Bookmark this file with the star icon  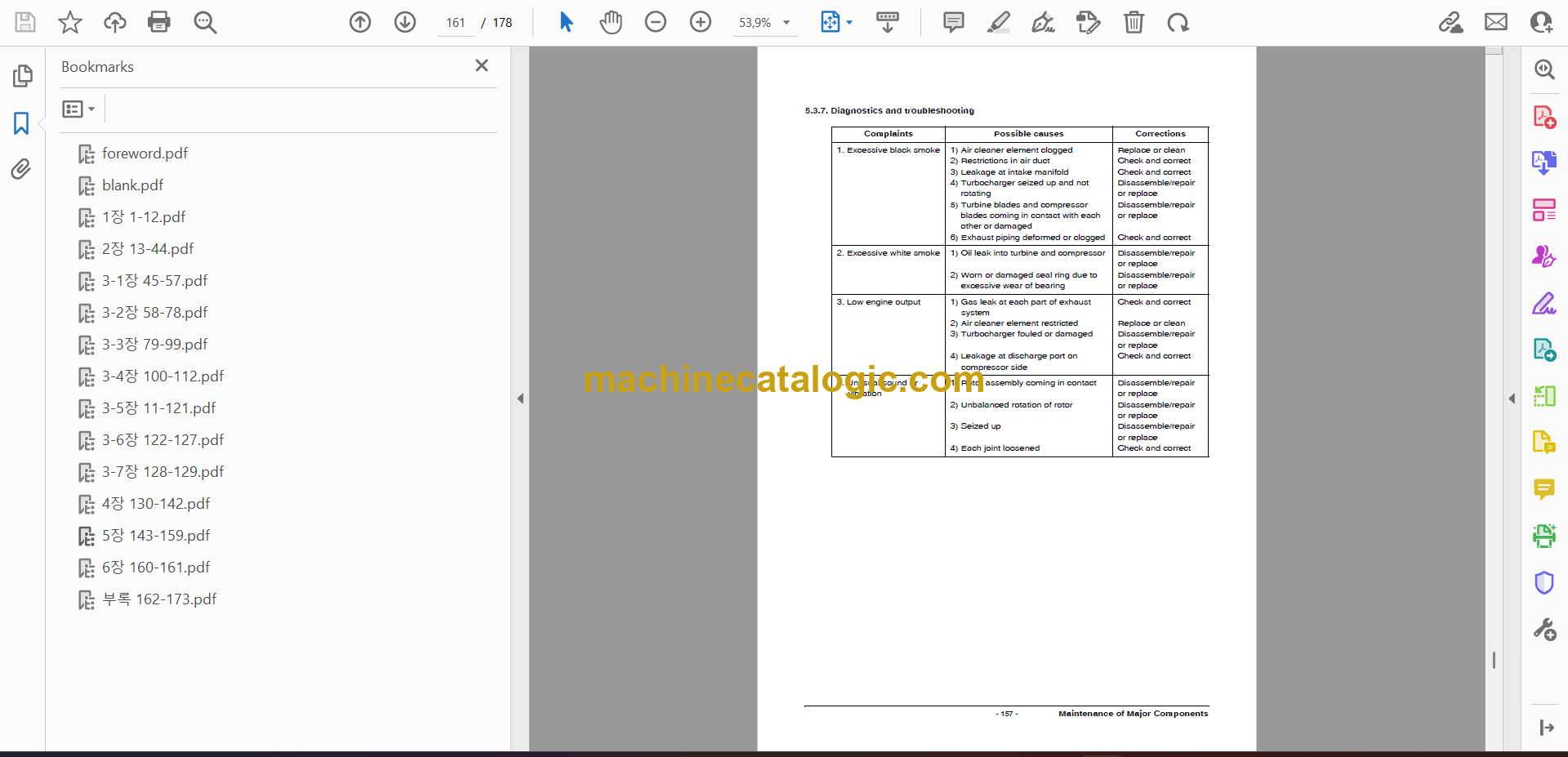[70, 22]
